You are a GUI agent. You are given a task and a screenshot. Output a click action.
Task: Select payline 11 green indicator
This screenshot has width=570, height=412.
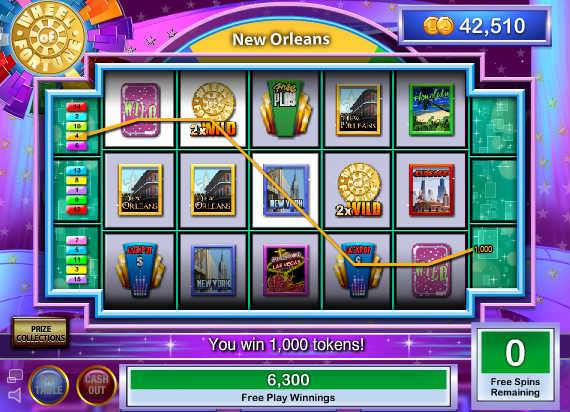click(76, 260)
